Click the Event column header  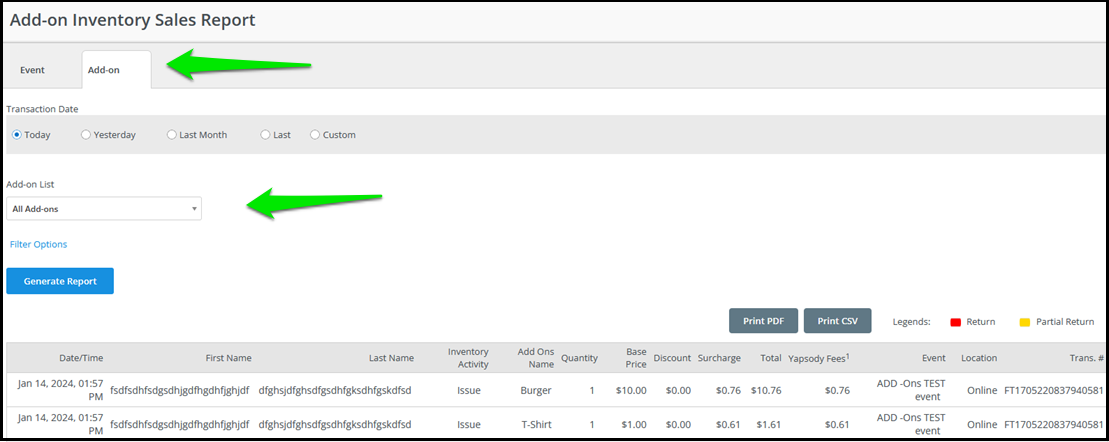(934, 358)
